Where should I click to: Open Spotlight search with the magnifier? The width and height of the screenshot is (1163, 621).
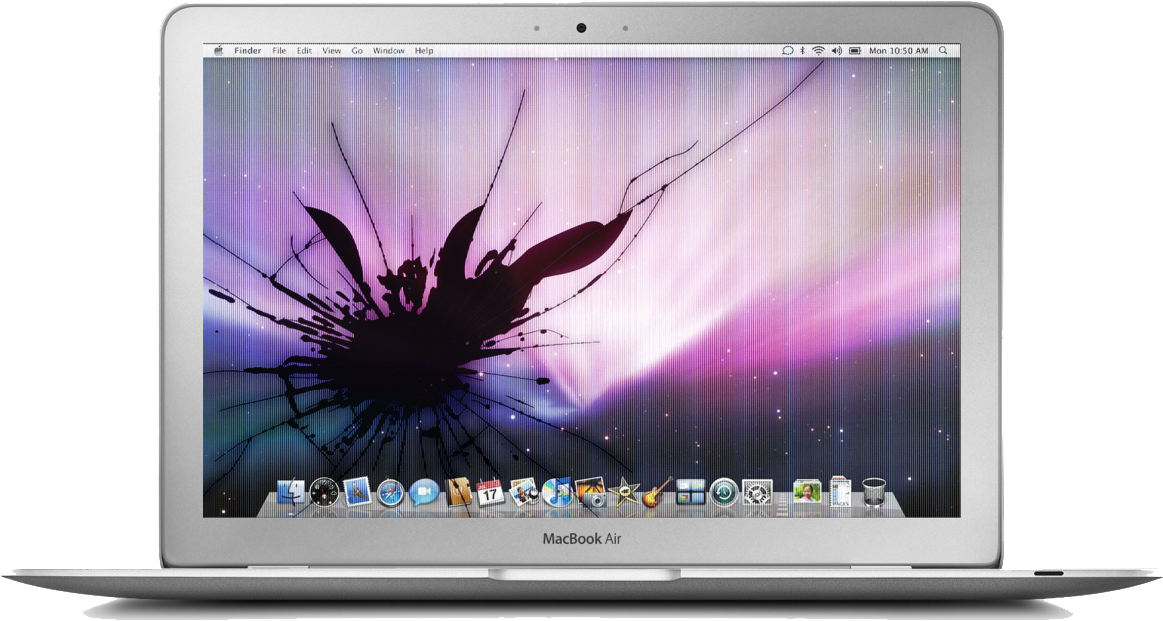[x=945, y=49]
